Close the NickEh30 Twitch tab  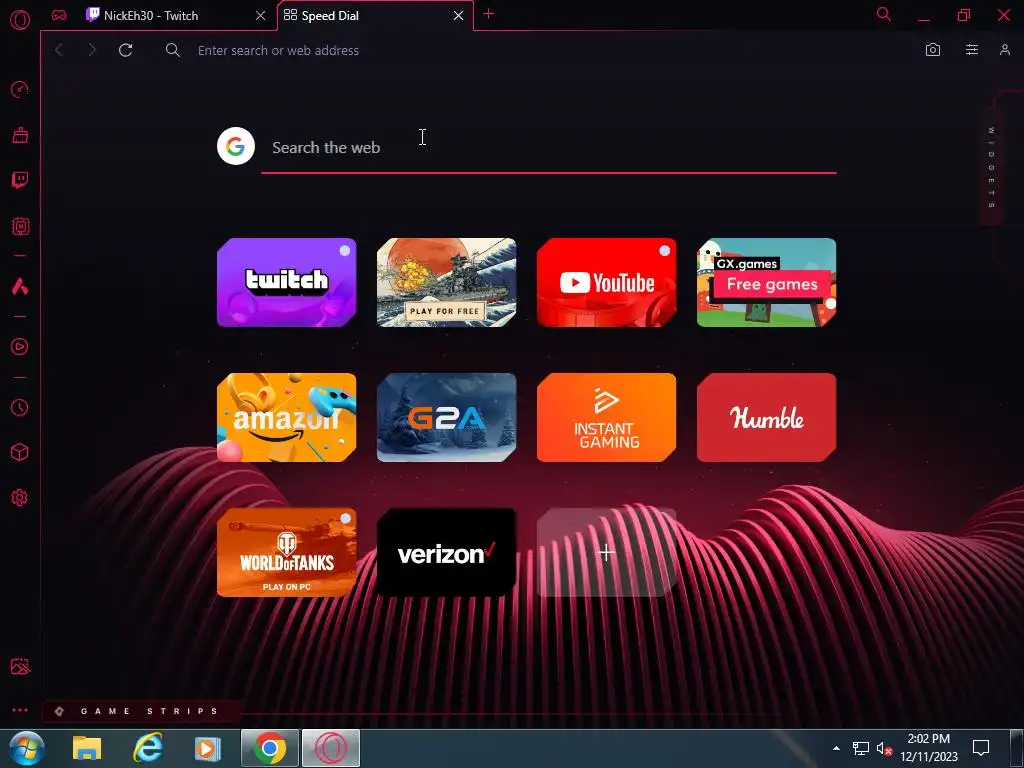[x=261, y=16]
